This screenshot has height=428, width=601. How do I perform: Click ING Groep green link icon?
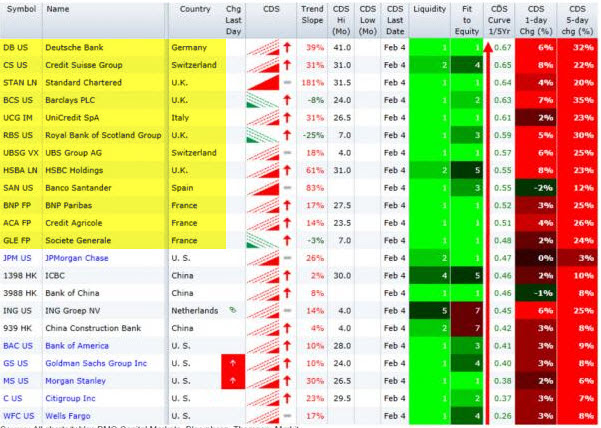click(233, 310)
